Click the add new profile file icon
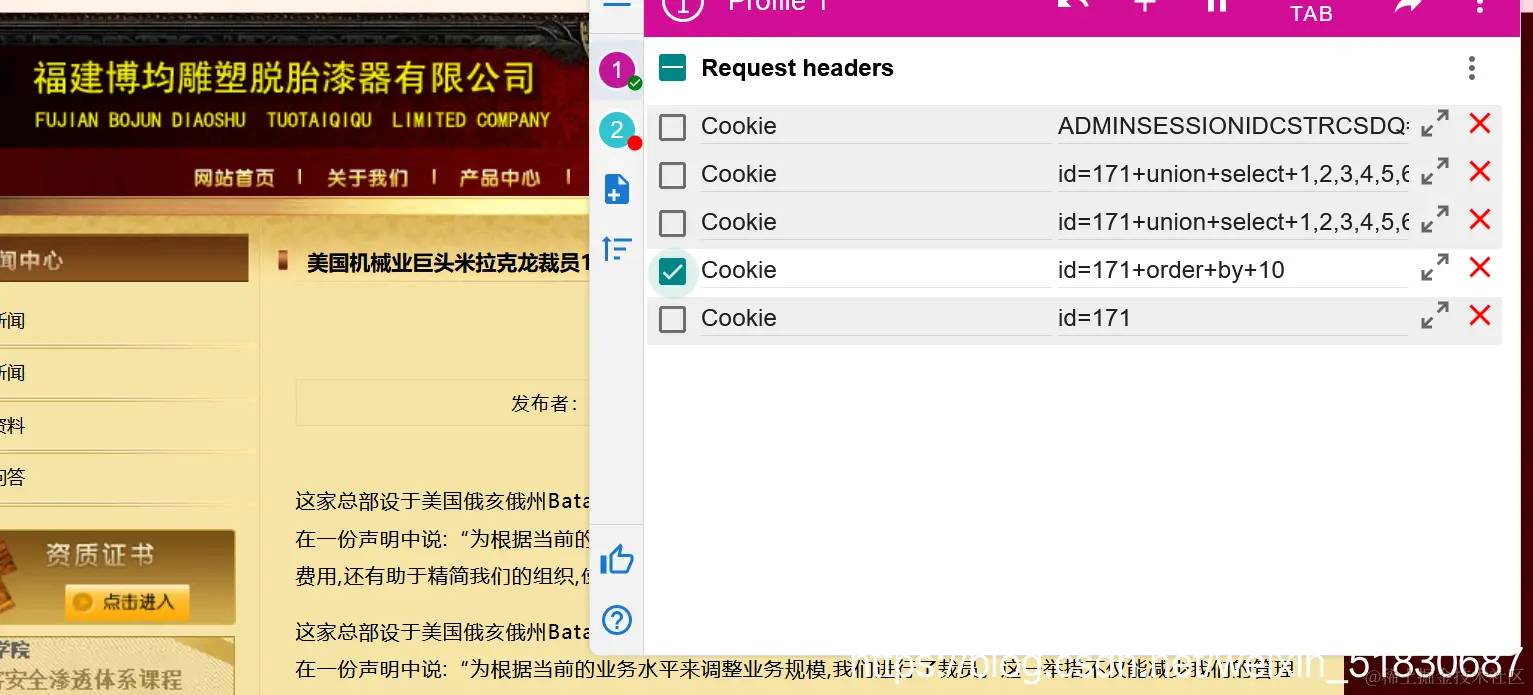The height and width of the screenshot is (695, 1533). click(x=617, y=189)
